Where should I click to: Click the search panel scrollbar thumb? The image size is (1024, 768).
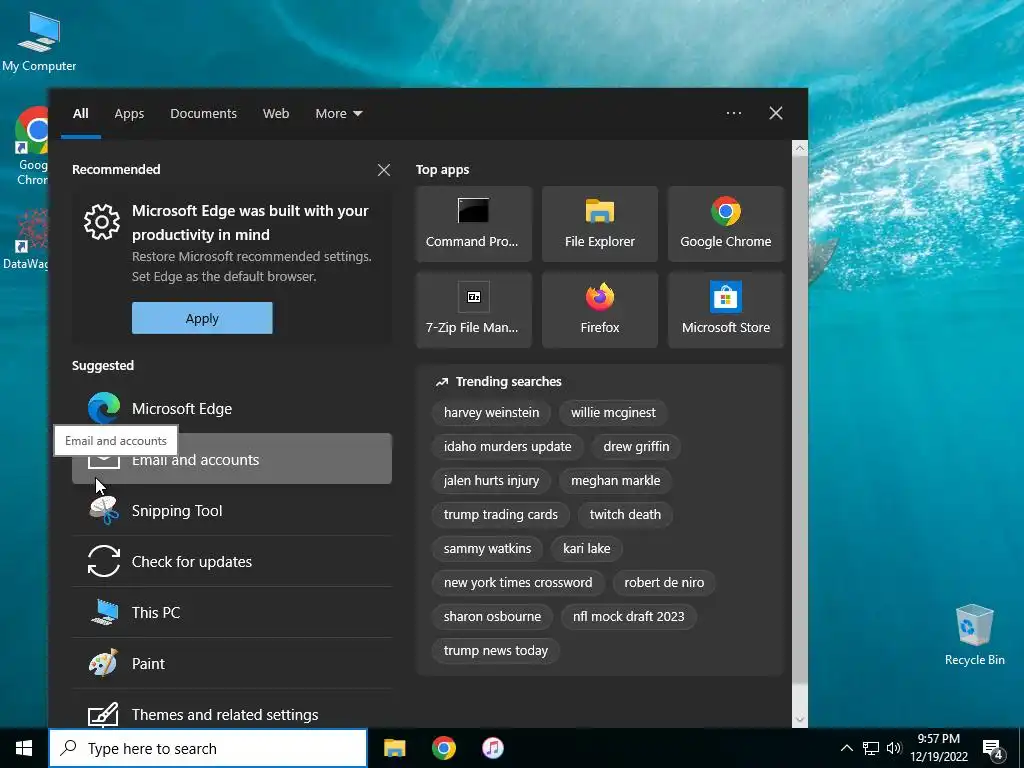coord(800,418)
